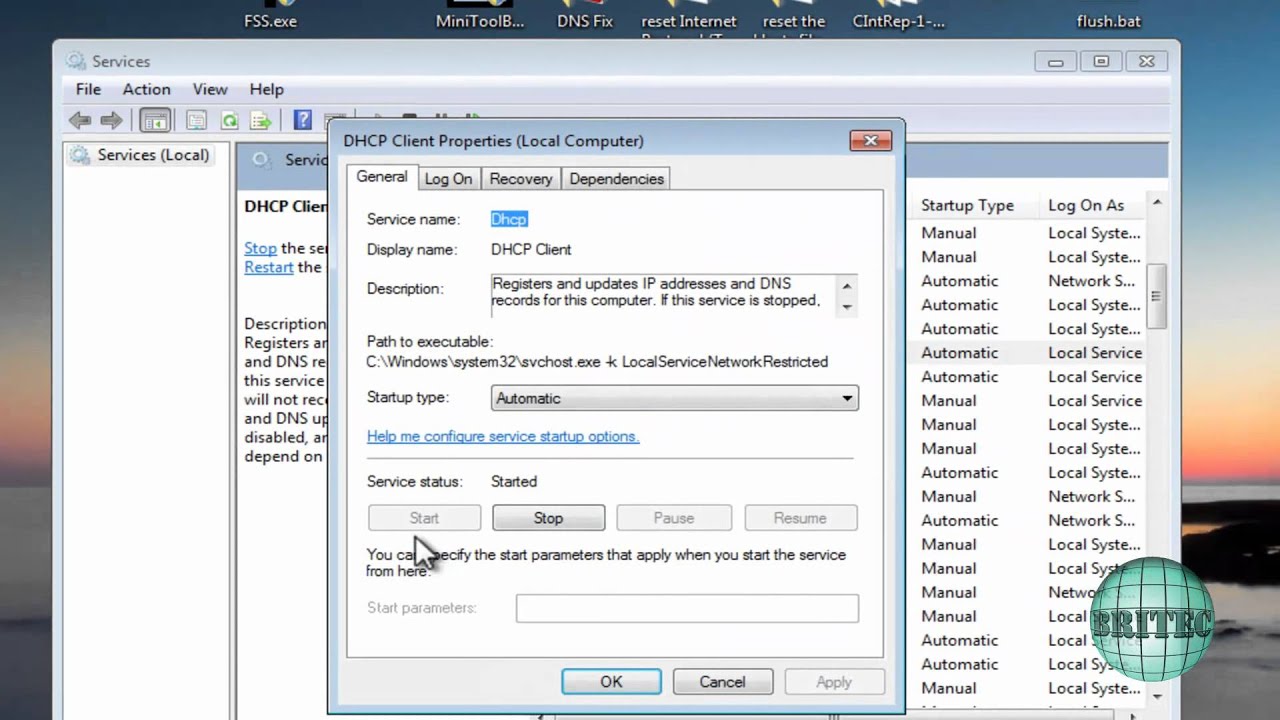Open the CIntRep-1-... desktop icon

click(899, 21)
